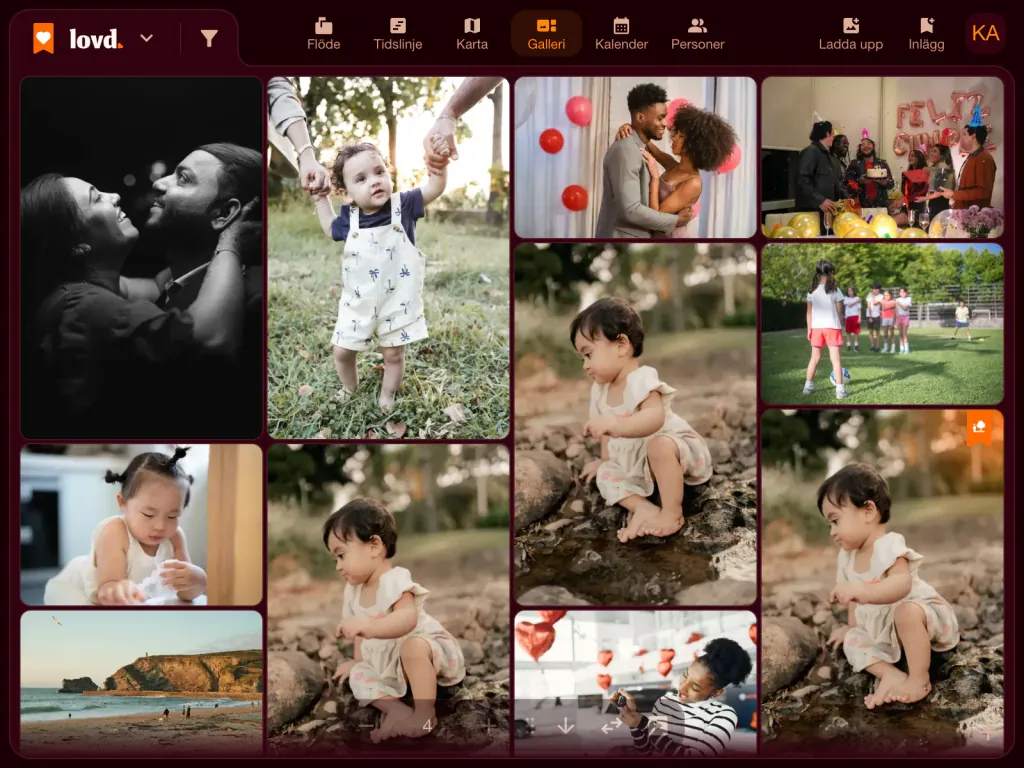Open the Kalender view

click(621, 34)
